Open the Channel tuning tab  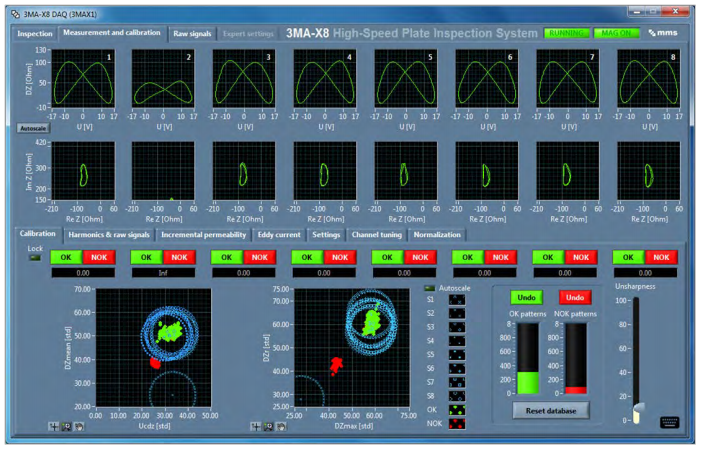point(376,235)
